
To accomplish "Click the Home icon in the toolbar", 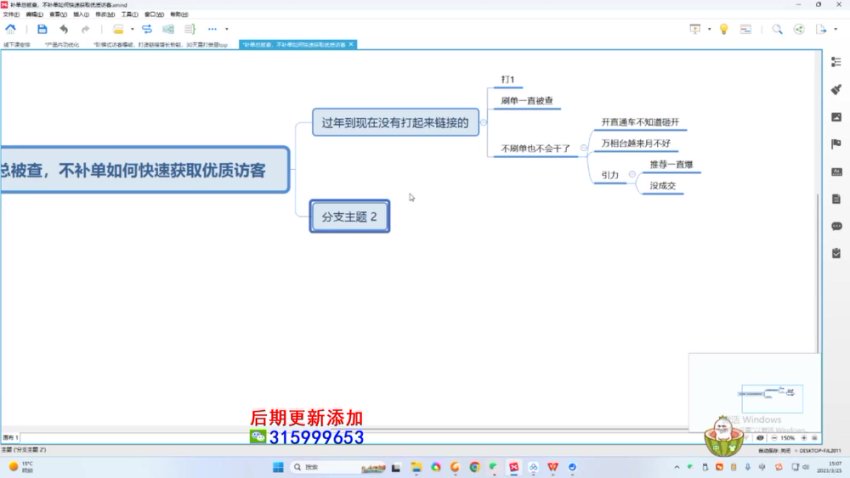I will 10,29.
